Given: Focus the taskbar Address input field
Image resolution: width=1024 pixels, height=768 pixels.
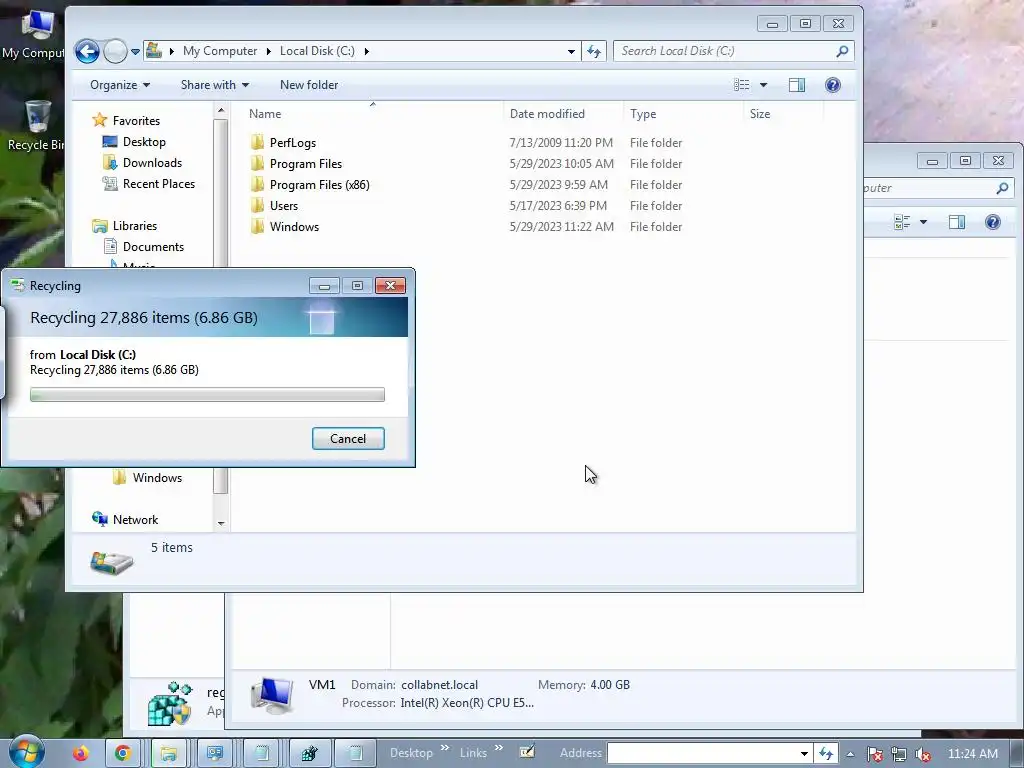Looking at the screenshot, I should coord(703,753).
